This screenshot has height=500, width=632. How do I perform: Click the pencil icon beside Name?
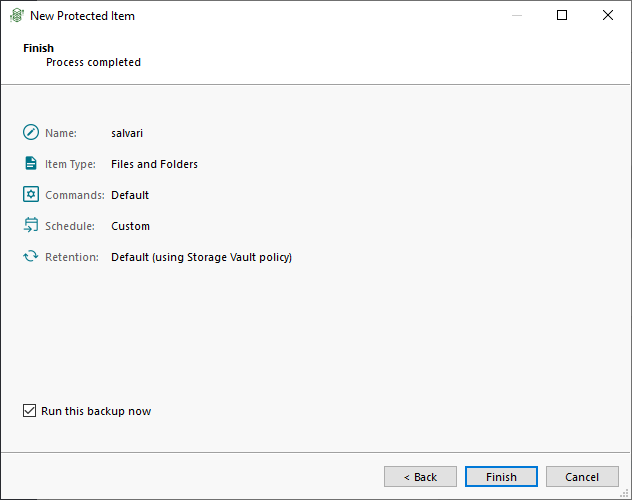click(31, 133)
